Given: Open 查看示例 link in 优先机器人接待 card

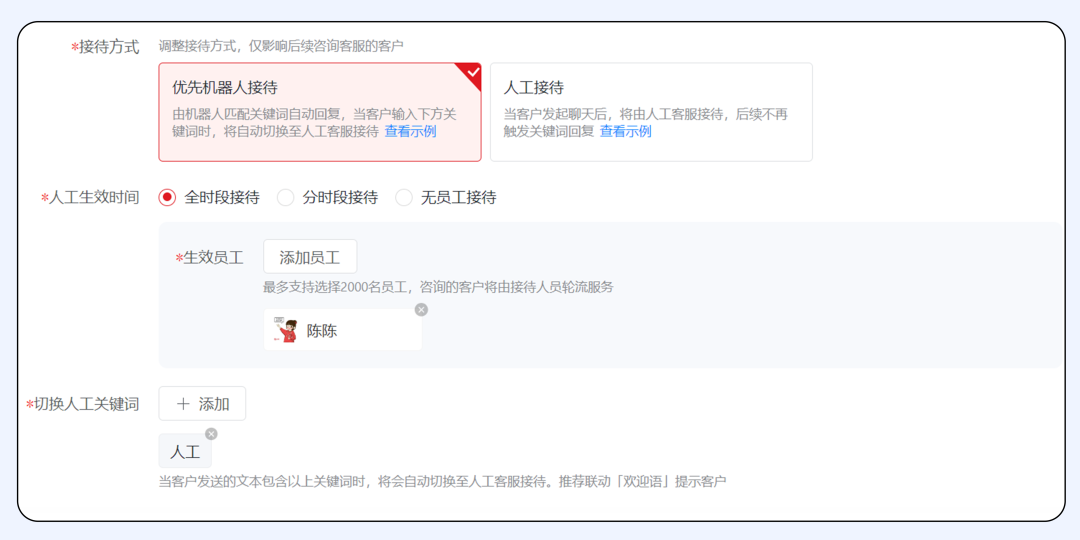Looking at the screenshot, I should tap(410, 131).
